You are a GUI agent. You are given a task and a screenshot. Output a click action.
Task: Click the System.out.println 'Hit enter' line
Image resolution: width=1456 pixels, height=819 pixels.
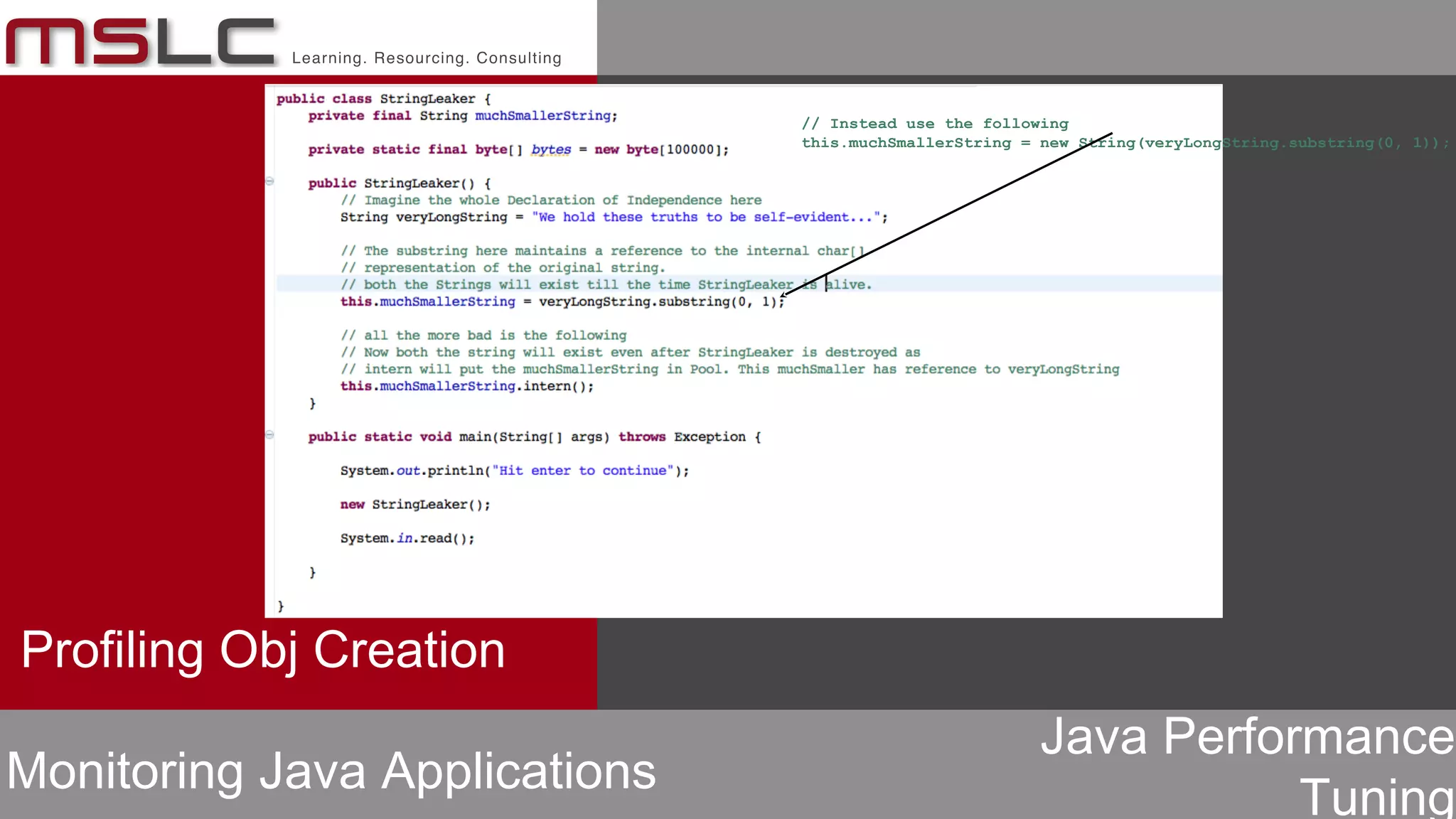515,471
